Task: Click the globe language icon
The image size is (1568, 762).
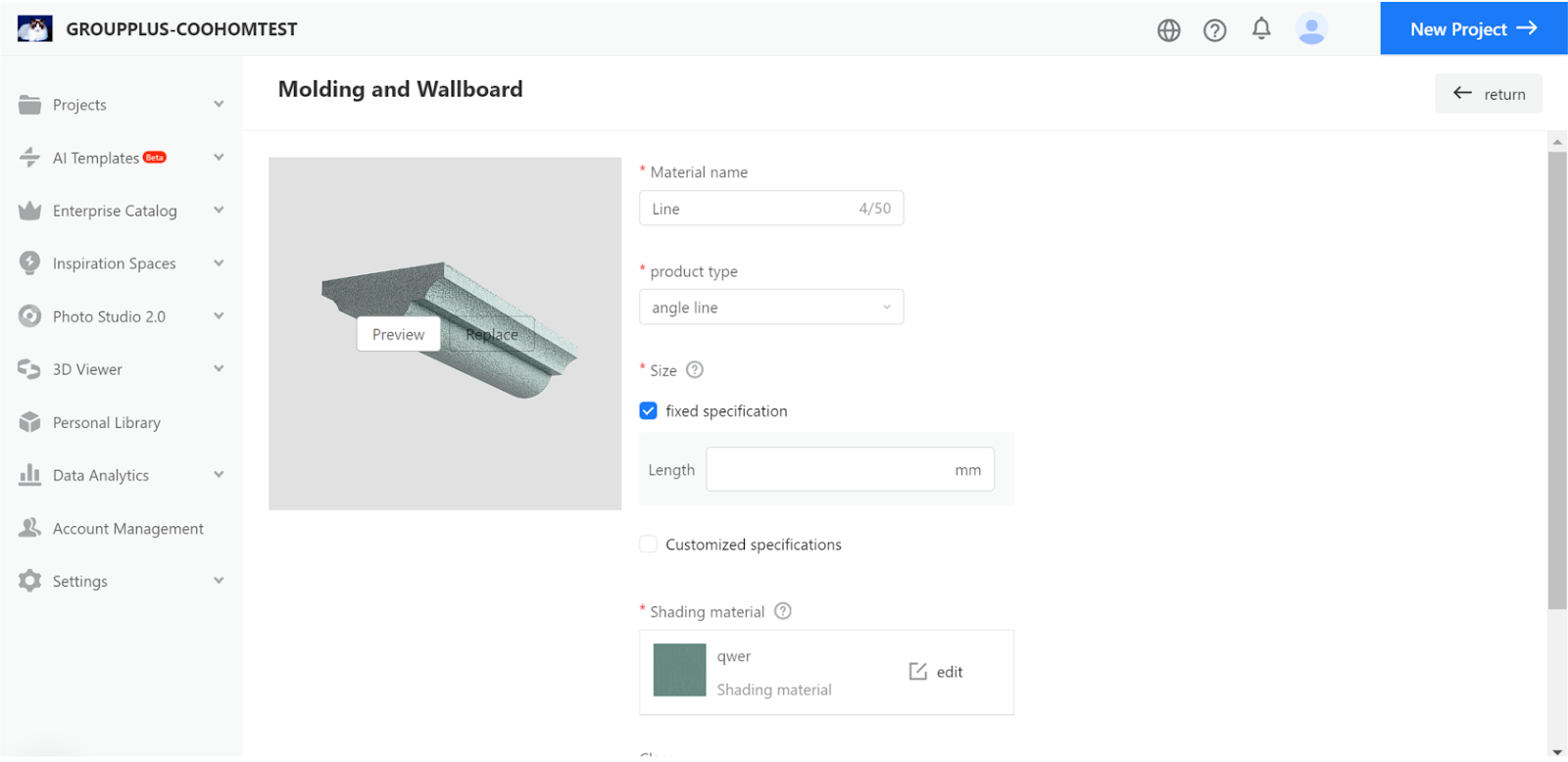Action: point(1168,30)
